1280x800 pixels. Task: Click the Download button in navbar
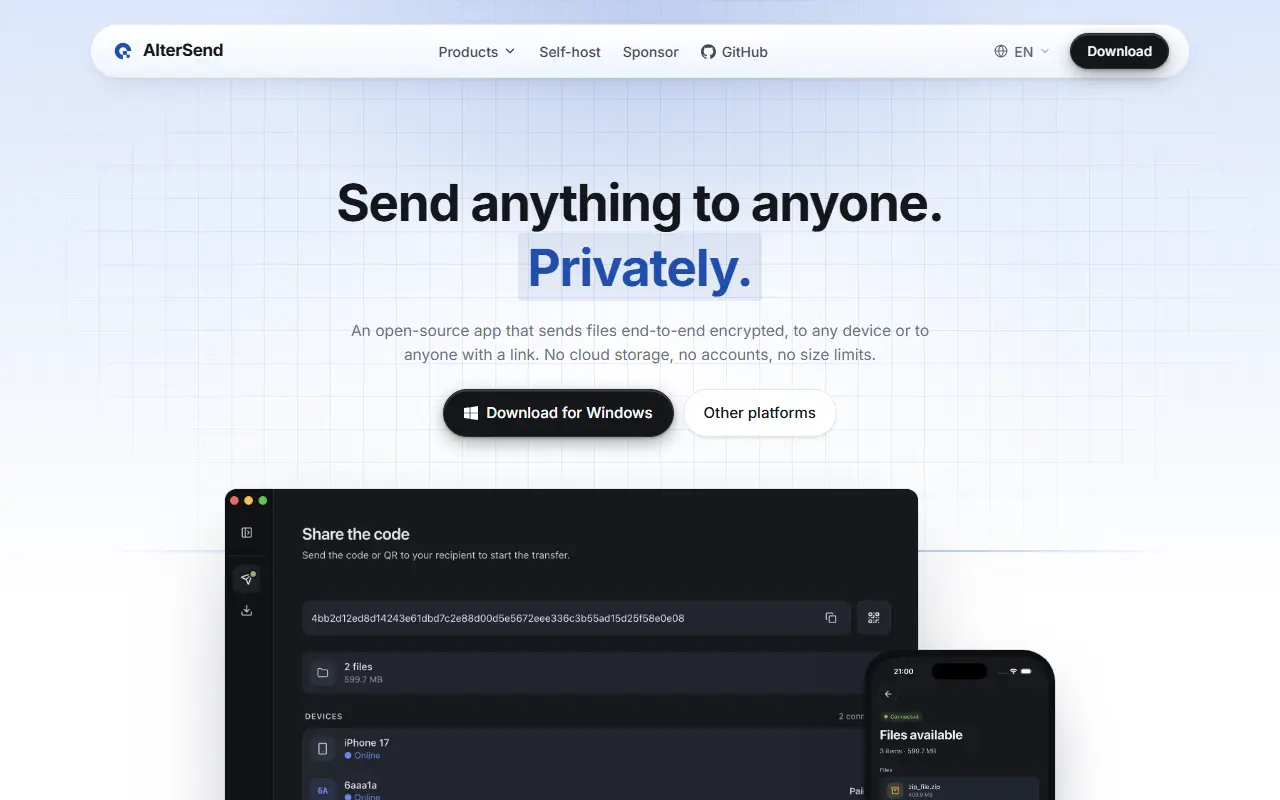1119,51
